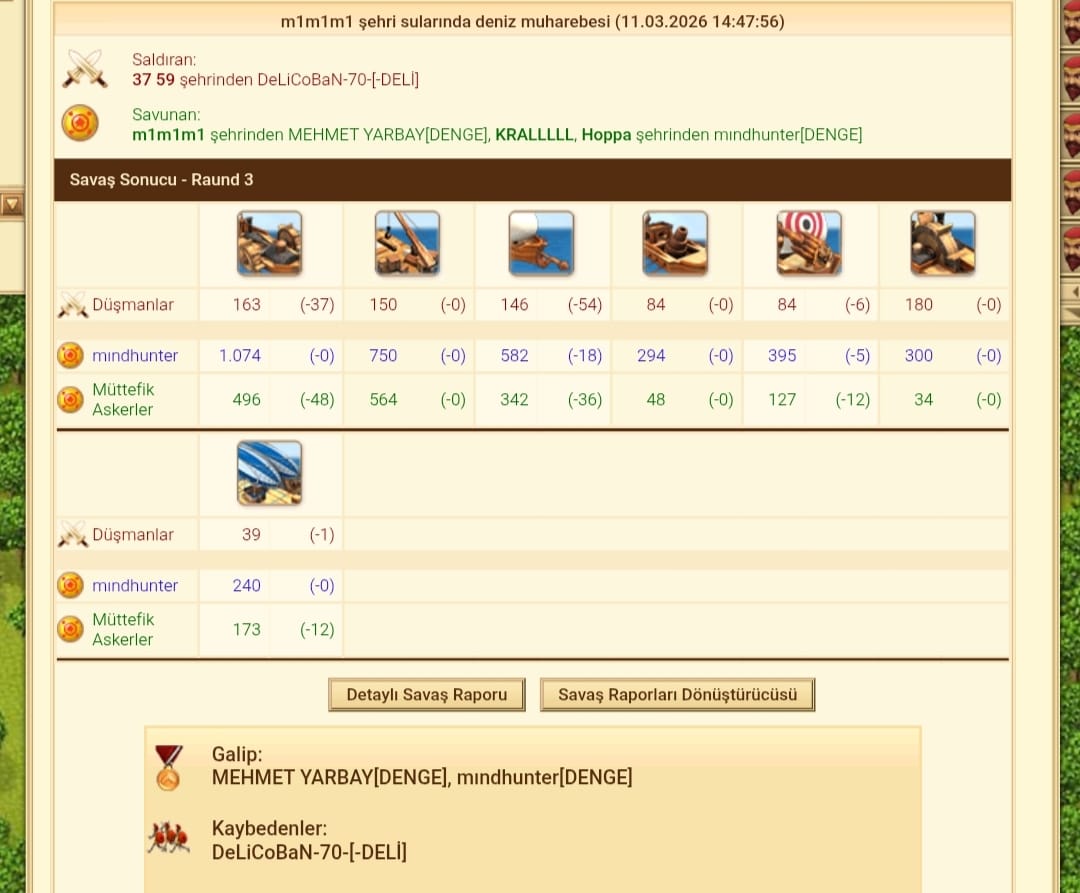Click mındhunter losses (-18)
The height and width of the screenshot is (893, 1080).
(585, 356)
